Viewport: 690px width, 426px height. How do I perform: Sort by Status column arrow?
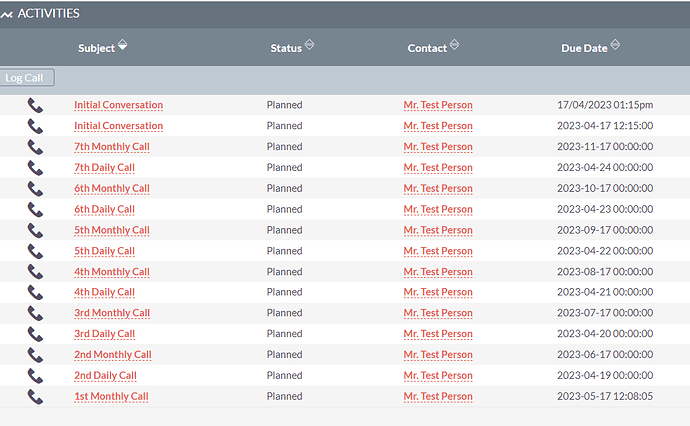[x=309, y=44]
